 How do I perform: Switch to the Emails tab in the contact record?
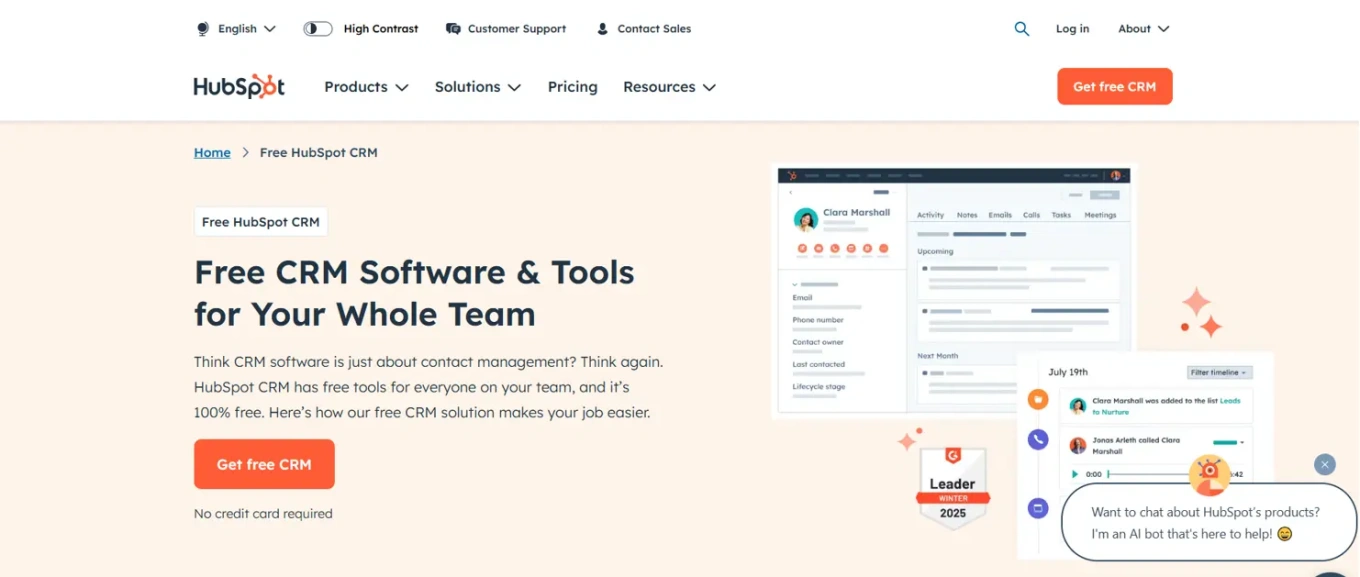tap(999, 215)
